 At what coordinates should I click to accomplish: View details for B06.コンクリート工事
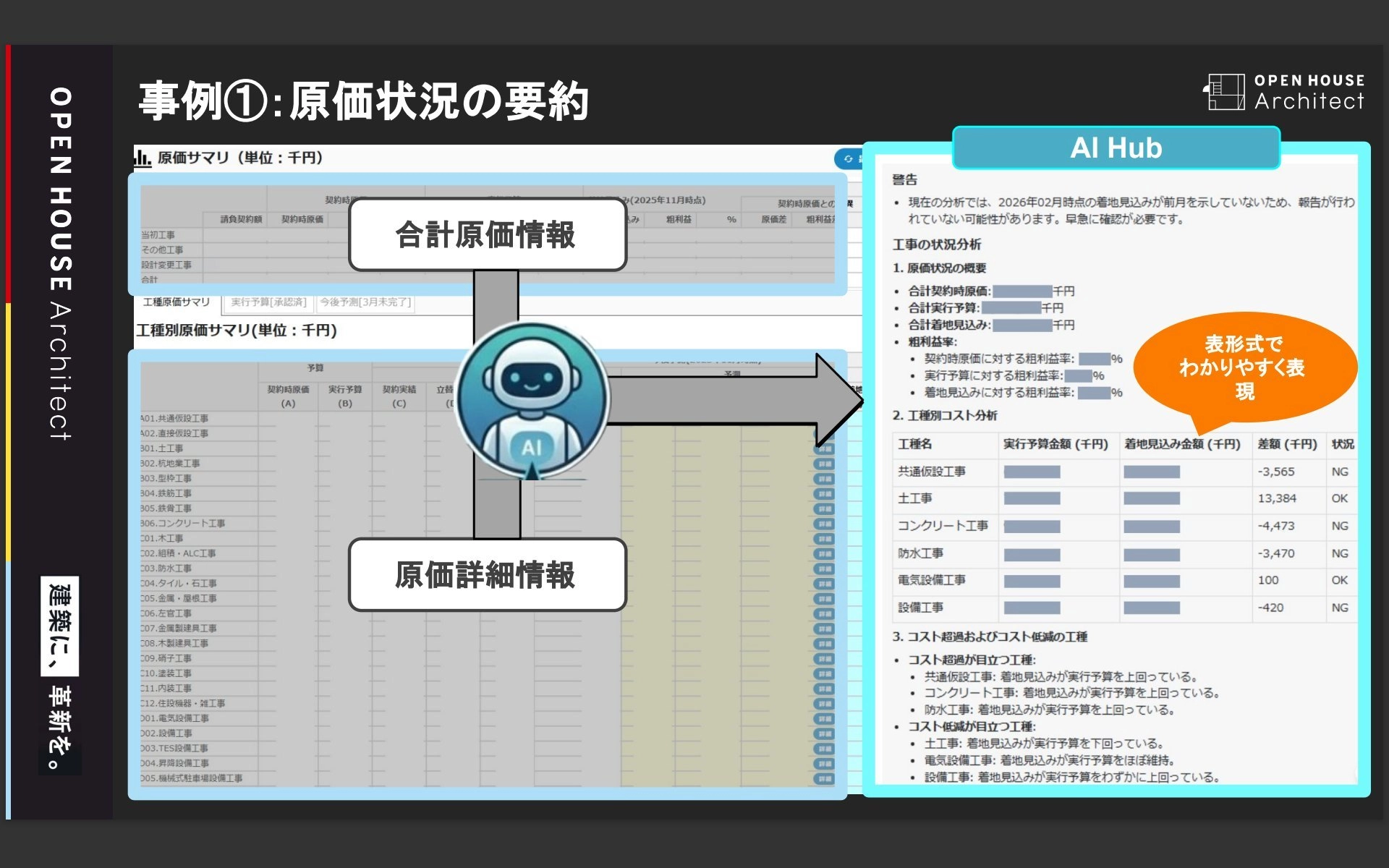[824, 524]
